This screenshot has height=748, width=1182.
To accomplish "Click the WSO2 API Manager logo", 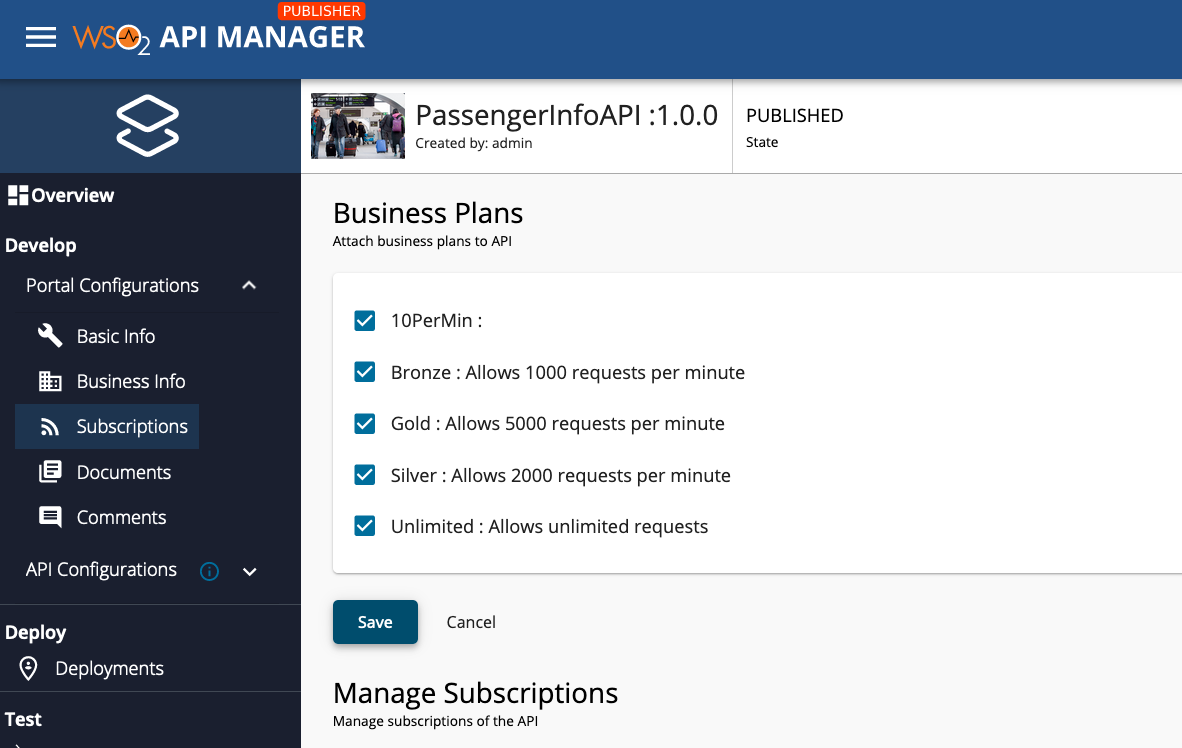I will [x=218, y=37].
